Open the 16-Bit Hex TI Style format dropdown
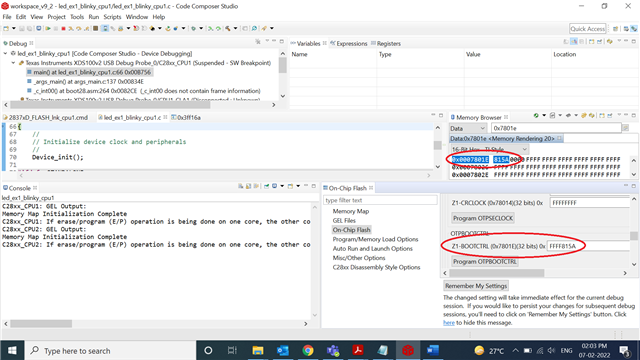The width and height of the screenshot is (640, 360). tap(490, 149)
